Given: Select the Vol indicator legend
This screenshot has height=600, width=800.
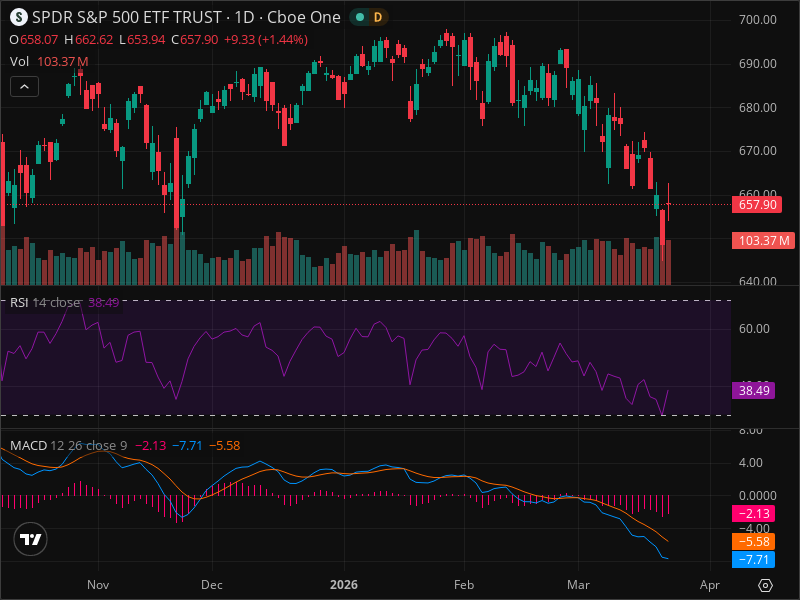Looking at the screenshot, I should pos(49,62).
